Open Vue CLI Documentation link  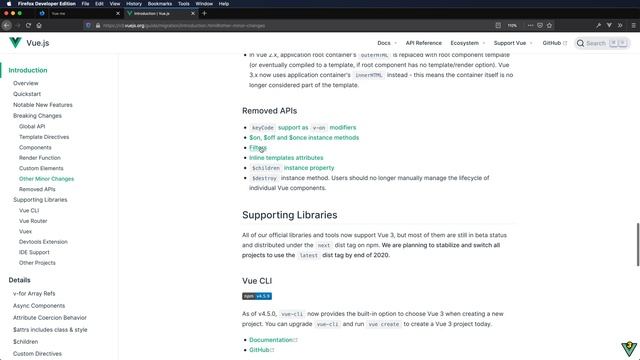tap(273, 340)
